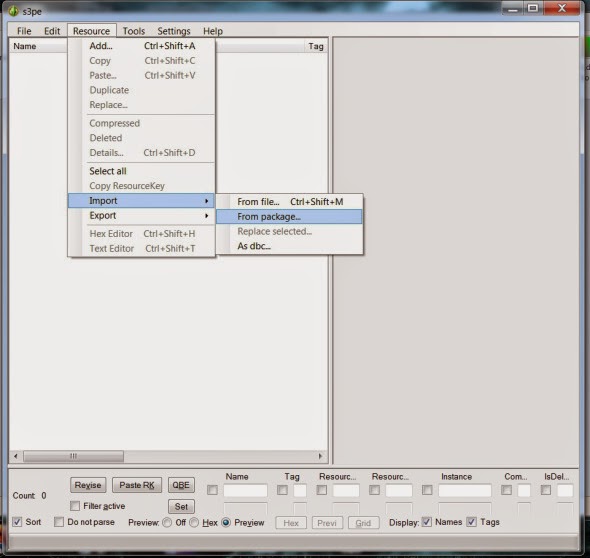
Task: Click the horizontal scrollbar thumb
Action: (73, 456)
